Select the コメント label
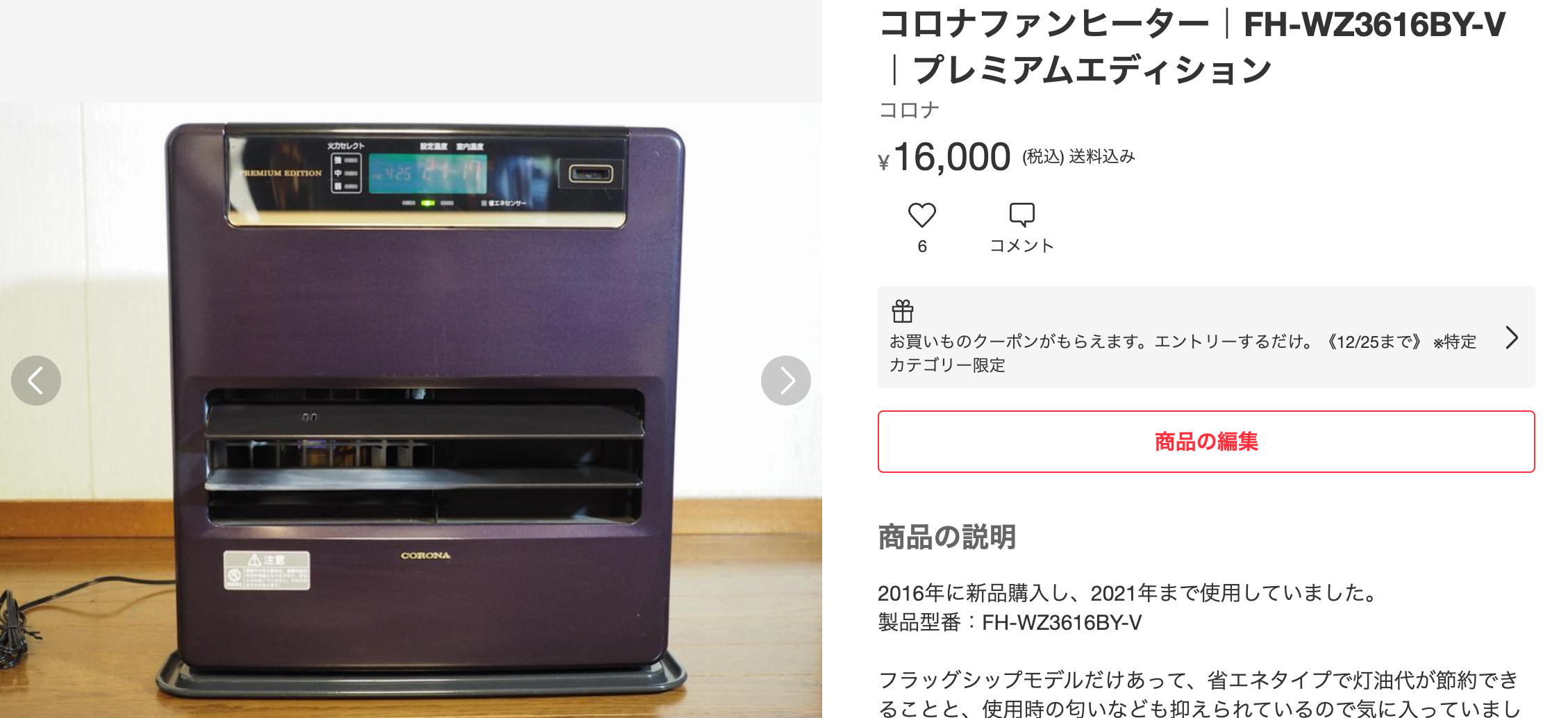This screenshot has height=718, width=1568. click(x=1021, y=246)
